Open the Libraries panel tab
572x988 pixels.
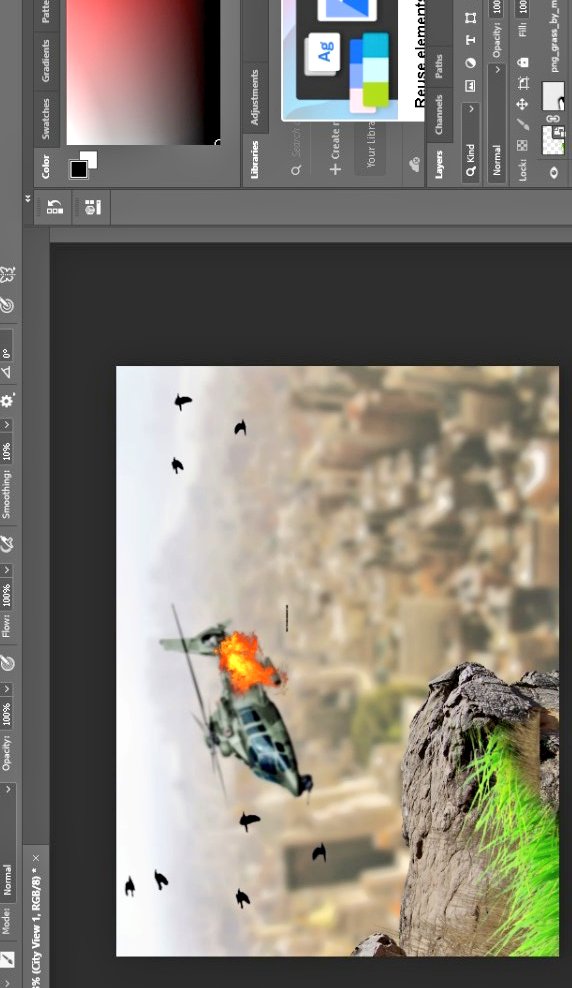click(x=255, y=159)
